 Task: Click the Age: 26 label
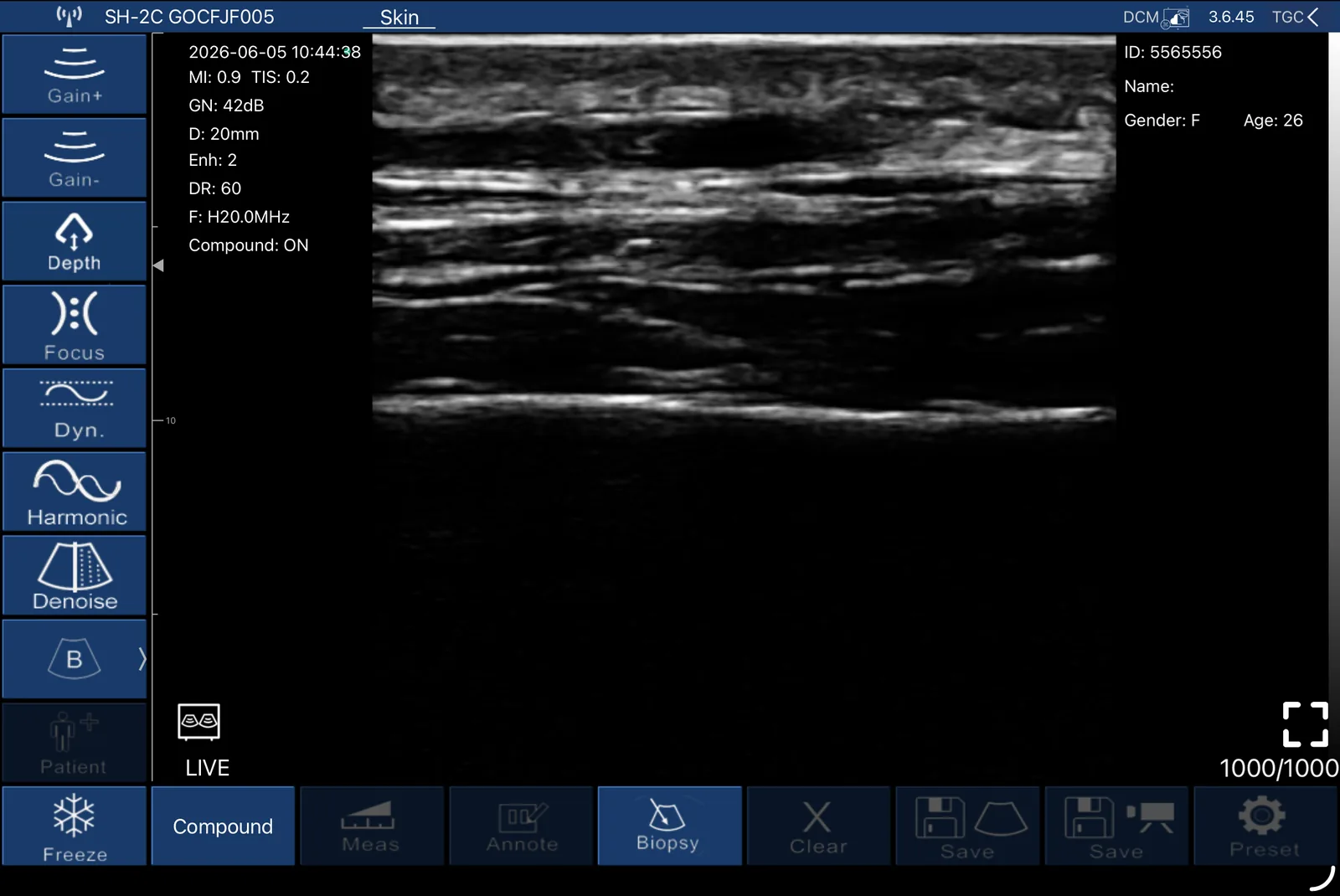point(1273,121)
